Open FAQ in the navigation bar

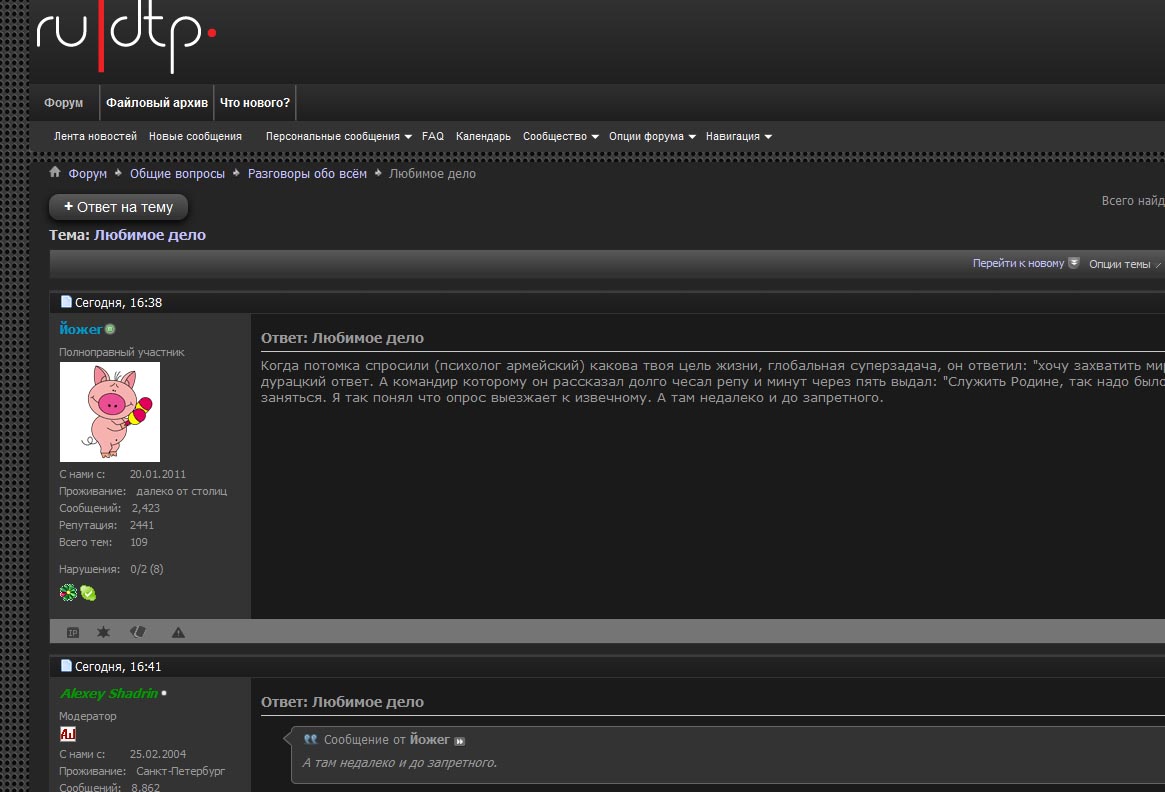click(432, 137)
